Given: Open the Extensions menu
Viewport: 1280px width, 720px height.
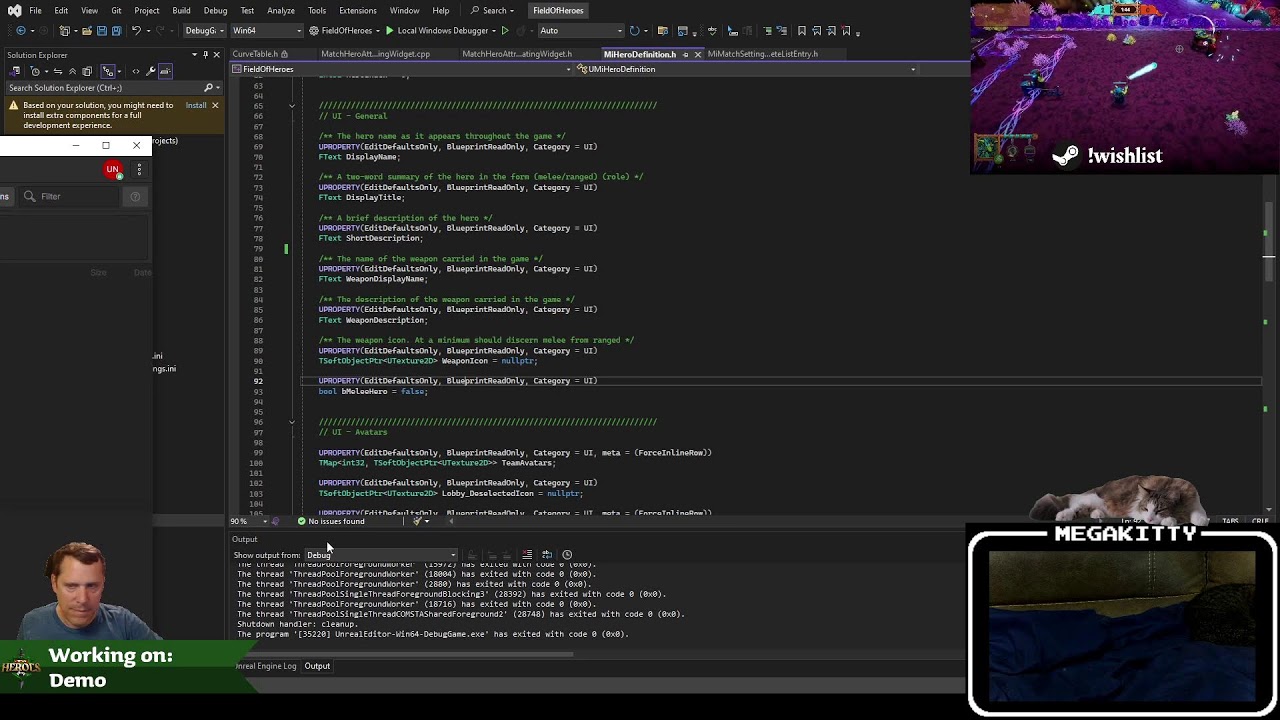Looking at the screenshot, I should tap(357, 10).
